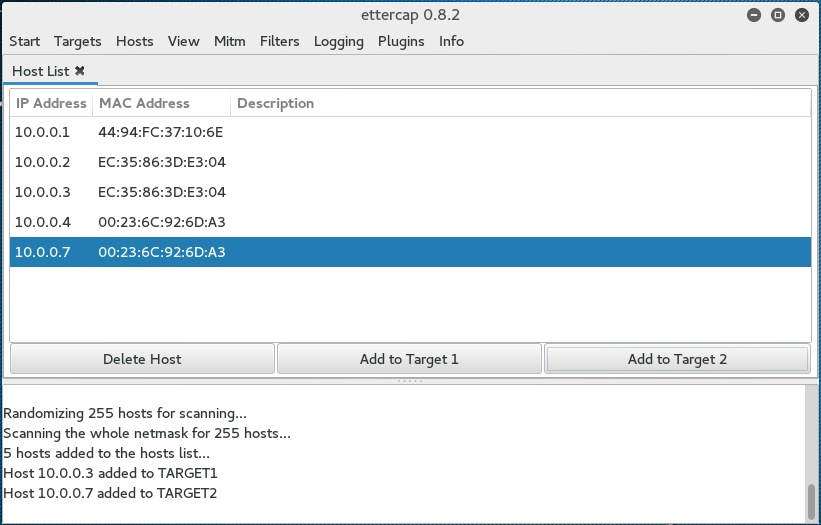The height and width of the screenshot is (525, 821).
Task: Close the Host List tab
Action: [x=80, y=71]
